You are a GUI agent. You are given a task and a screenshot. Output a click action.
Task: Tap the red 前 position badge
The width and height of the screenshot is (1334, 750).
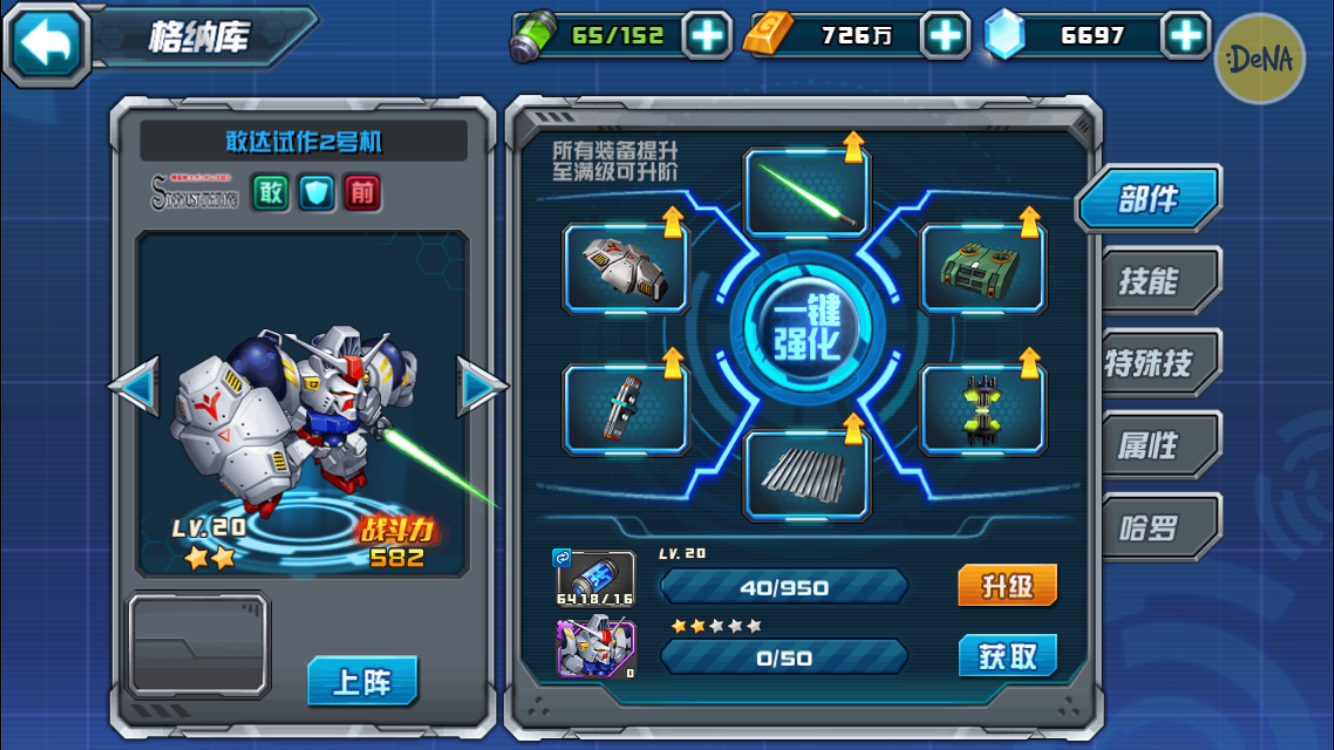click(x=362, y=192)
